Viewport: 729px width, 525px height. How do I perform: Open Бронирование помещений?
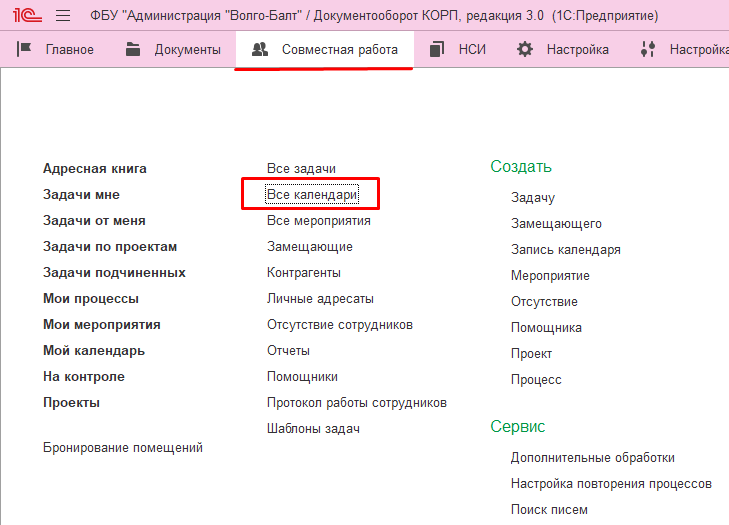point(123,448)
